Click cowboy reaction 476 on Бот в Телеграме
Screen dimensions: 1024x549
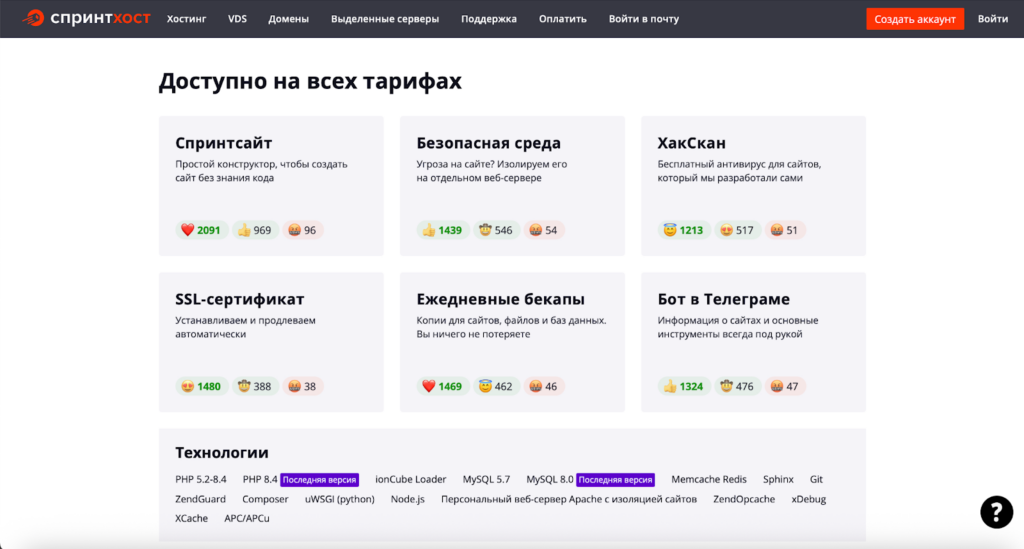click(x=737, y=386)
